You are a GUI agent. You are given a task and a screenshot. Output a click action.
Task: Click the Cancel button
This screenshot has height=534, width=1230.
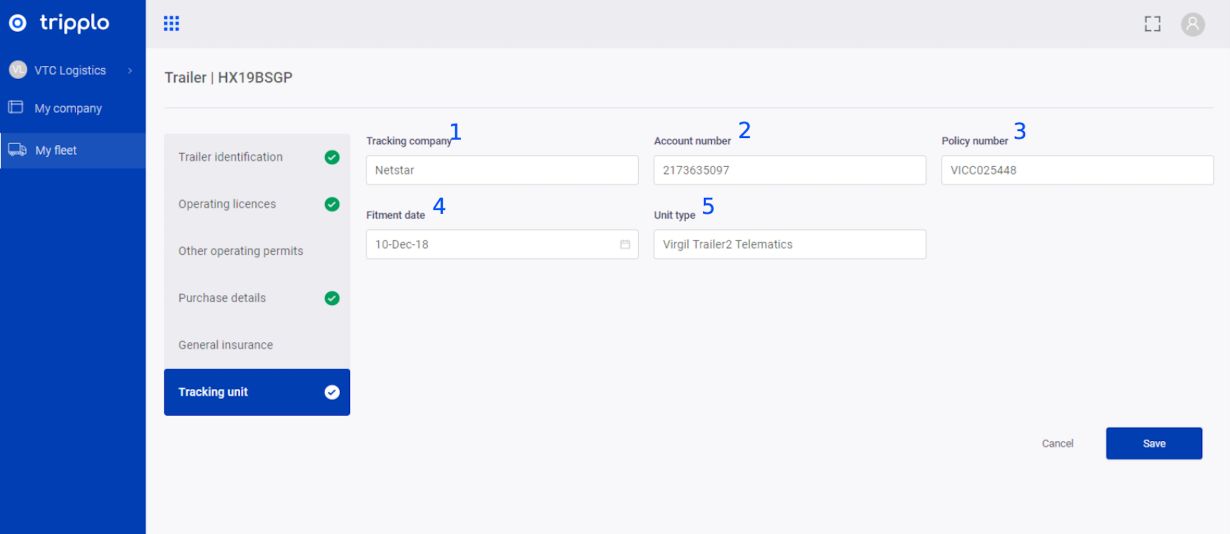1057,443
